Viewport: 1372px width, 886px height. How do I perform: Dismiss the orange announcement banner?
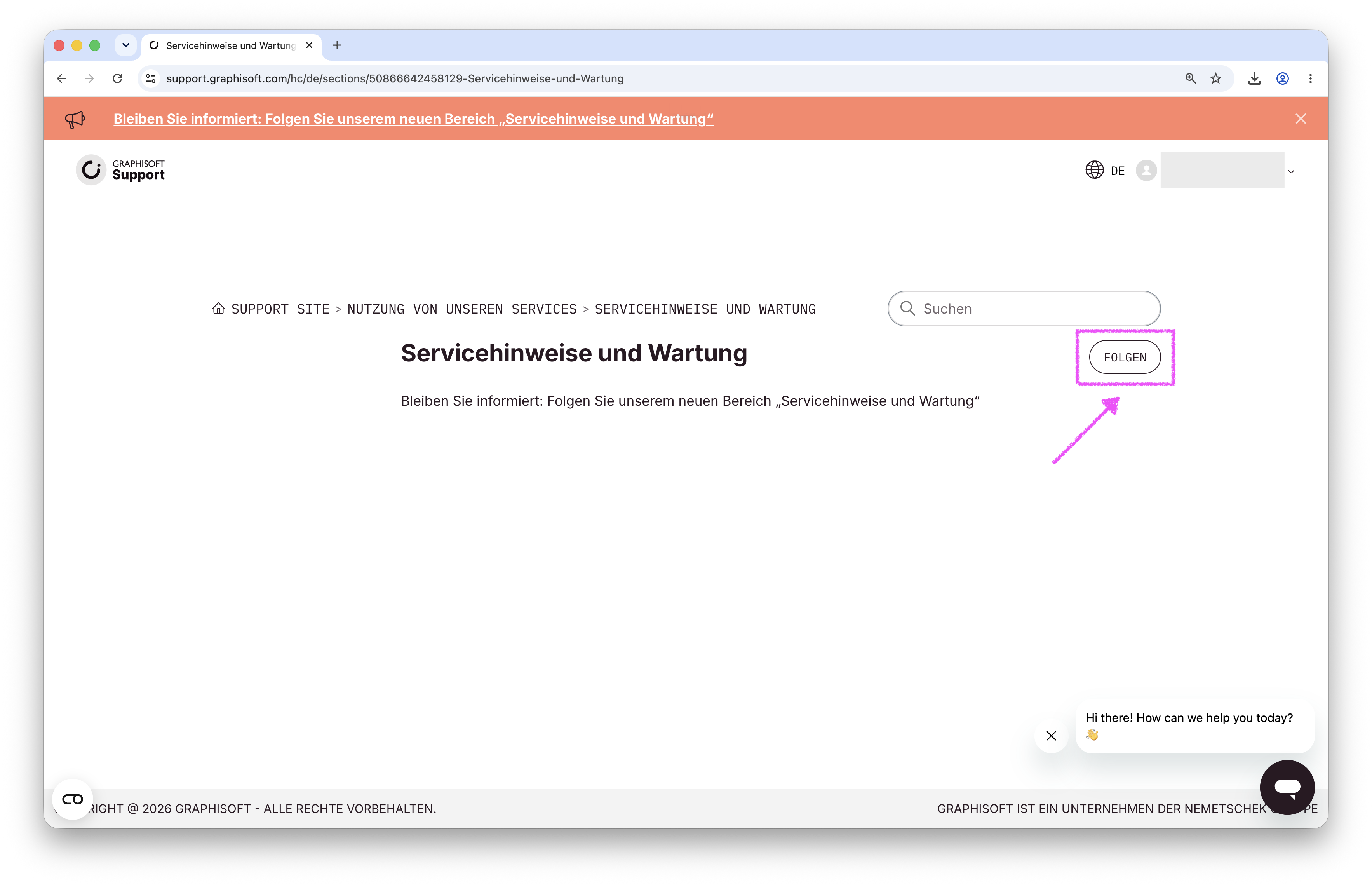[1301, 119]
